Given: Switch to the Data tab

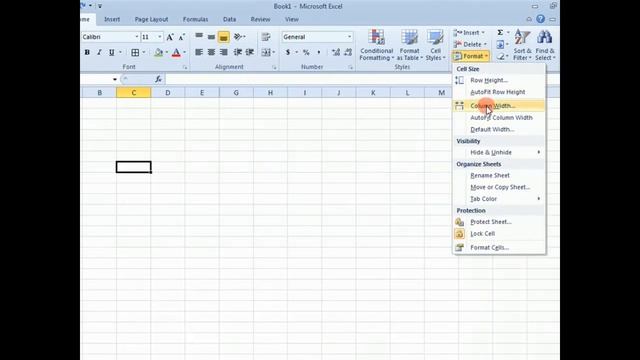Looking at the screenshot, I should point(229,19).
